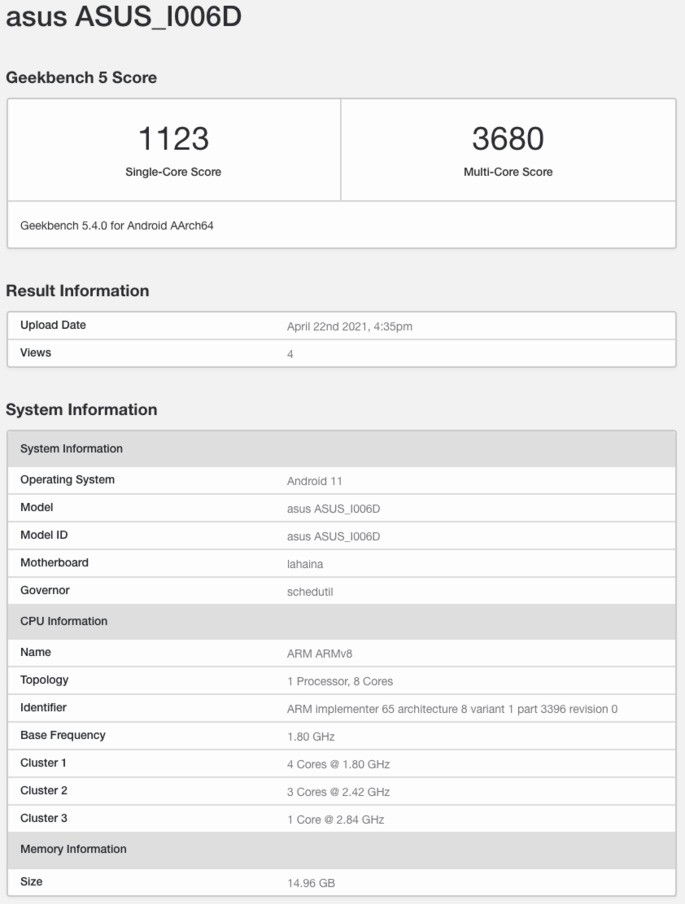Select the 'lahaina' motherboard value
The height and width of the screenshot is (904, 685).
click(x=305, y=564)
